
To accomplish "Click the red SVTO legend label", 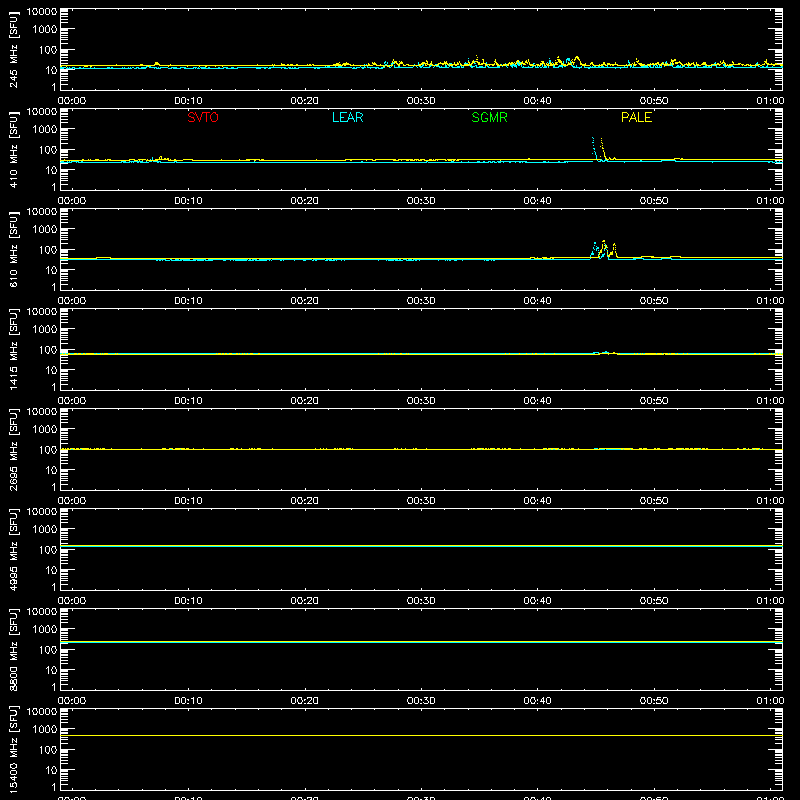I will click(x=203, y=117).
